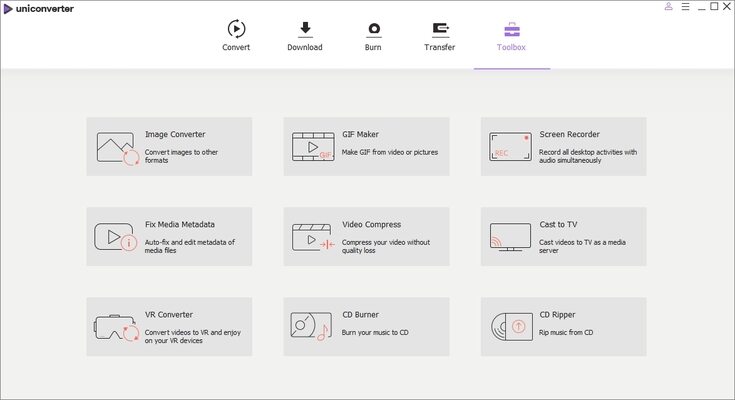735x400 pixels.
Task: Click the uniconverter logo in title bar
Action: tap(38, 8)
